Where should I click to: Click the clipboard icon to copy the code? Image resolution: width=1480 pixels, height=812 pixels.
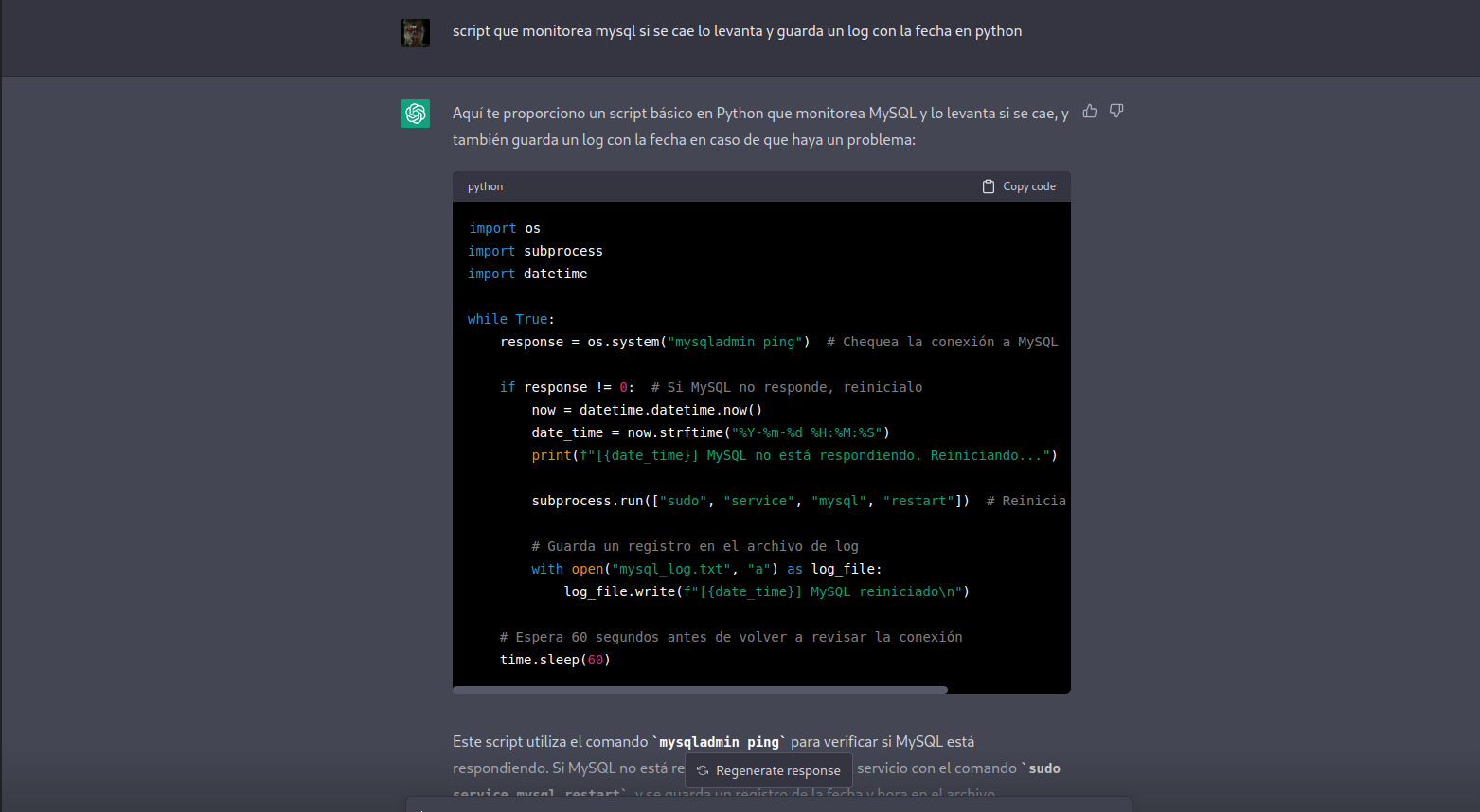click(989, 185)
